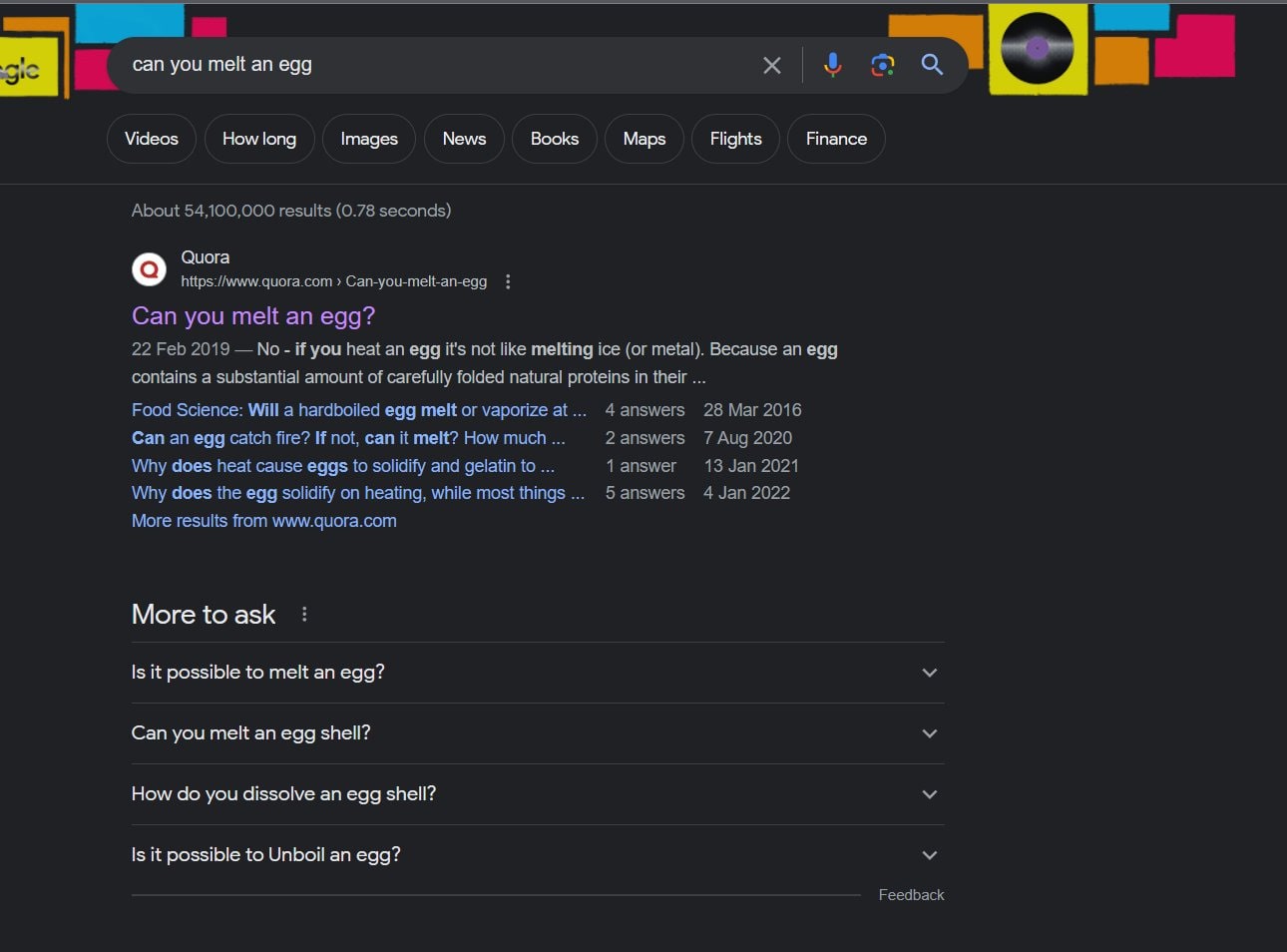Open the three-dot menu beside Quora URL

click(x=508, y=281)
